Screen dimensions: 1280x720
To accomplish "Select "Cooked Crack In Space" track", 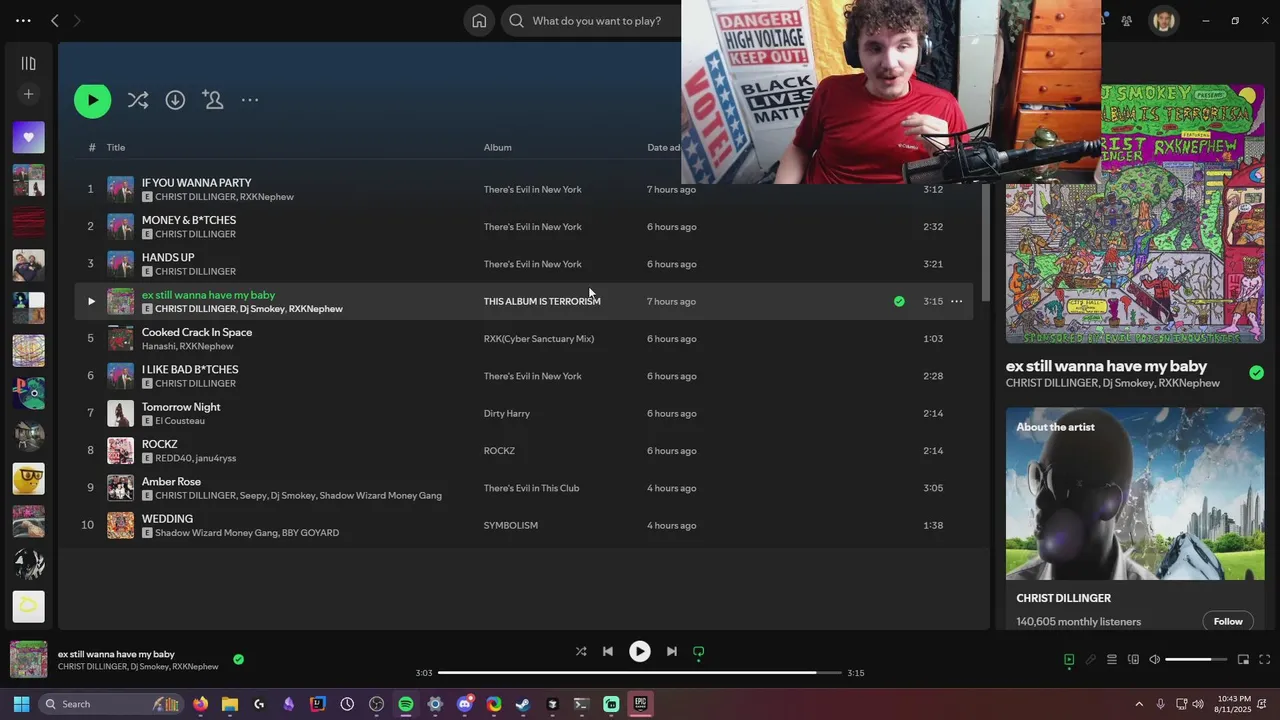I will [197, 332].
